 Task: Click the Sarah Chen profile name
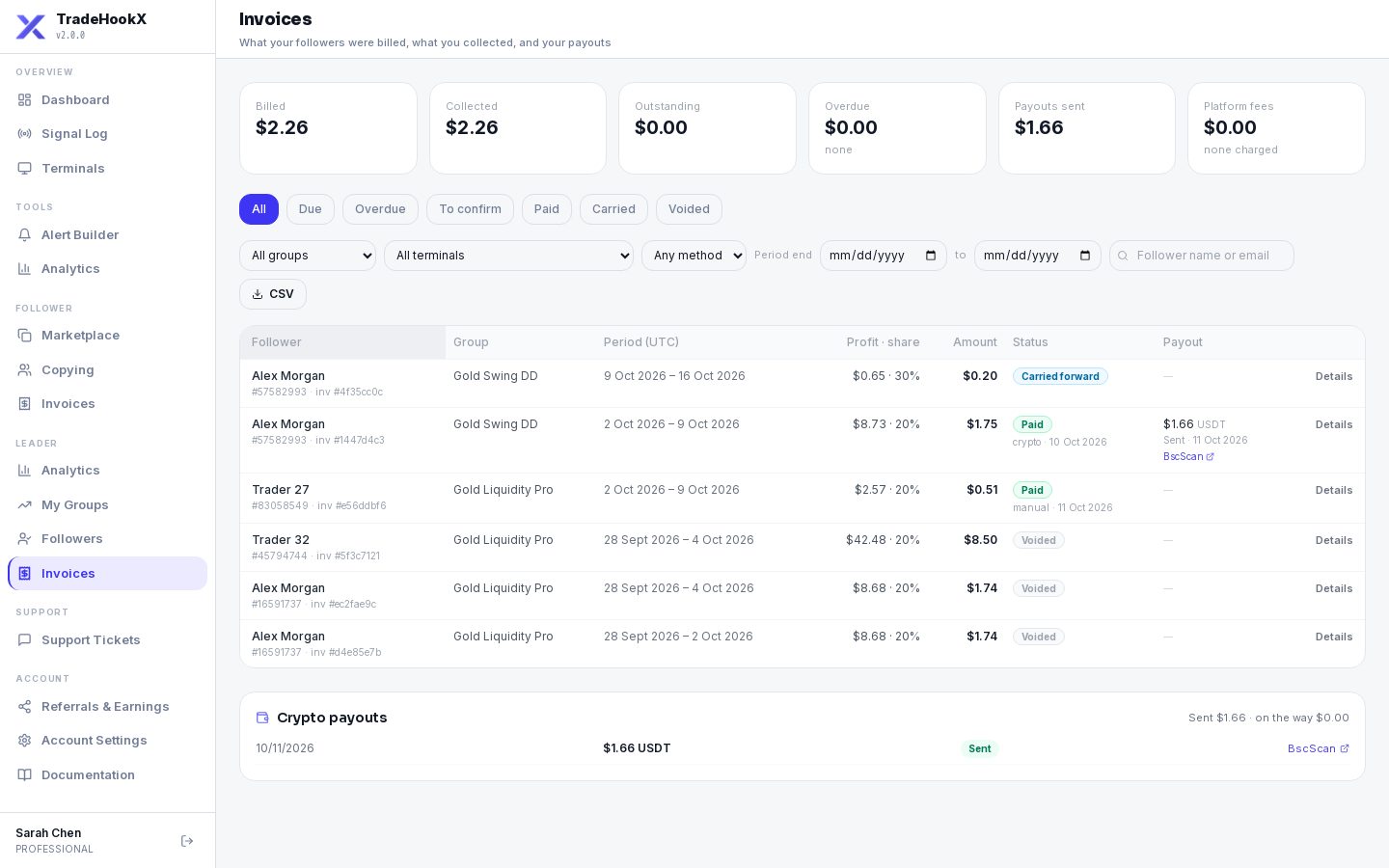tap(48, 833)
